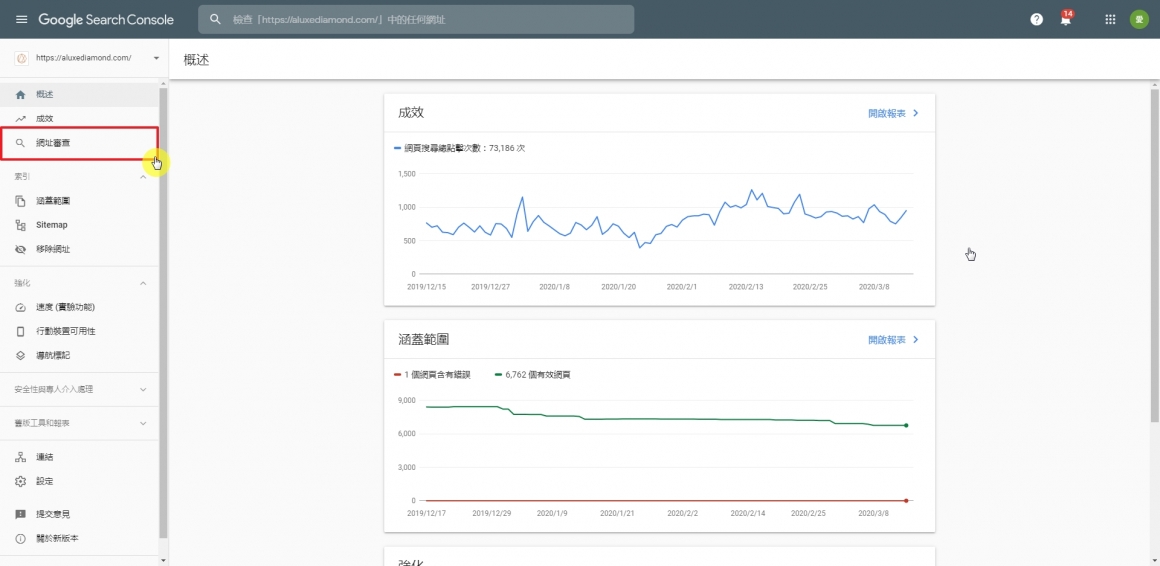The image size is (1160, 566).
Task: Click the 6,762 個有效網頁 legend
Action: point(533,374)
